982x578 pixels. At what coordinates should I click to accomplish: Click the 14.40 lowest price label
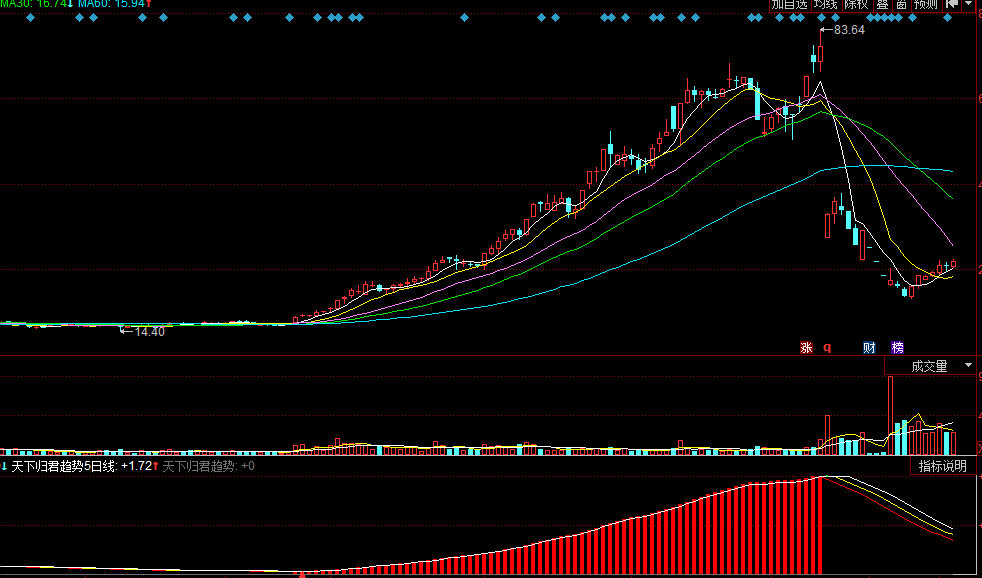click(148, 331)
